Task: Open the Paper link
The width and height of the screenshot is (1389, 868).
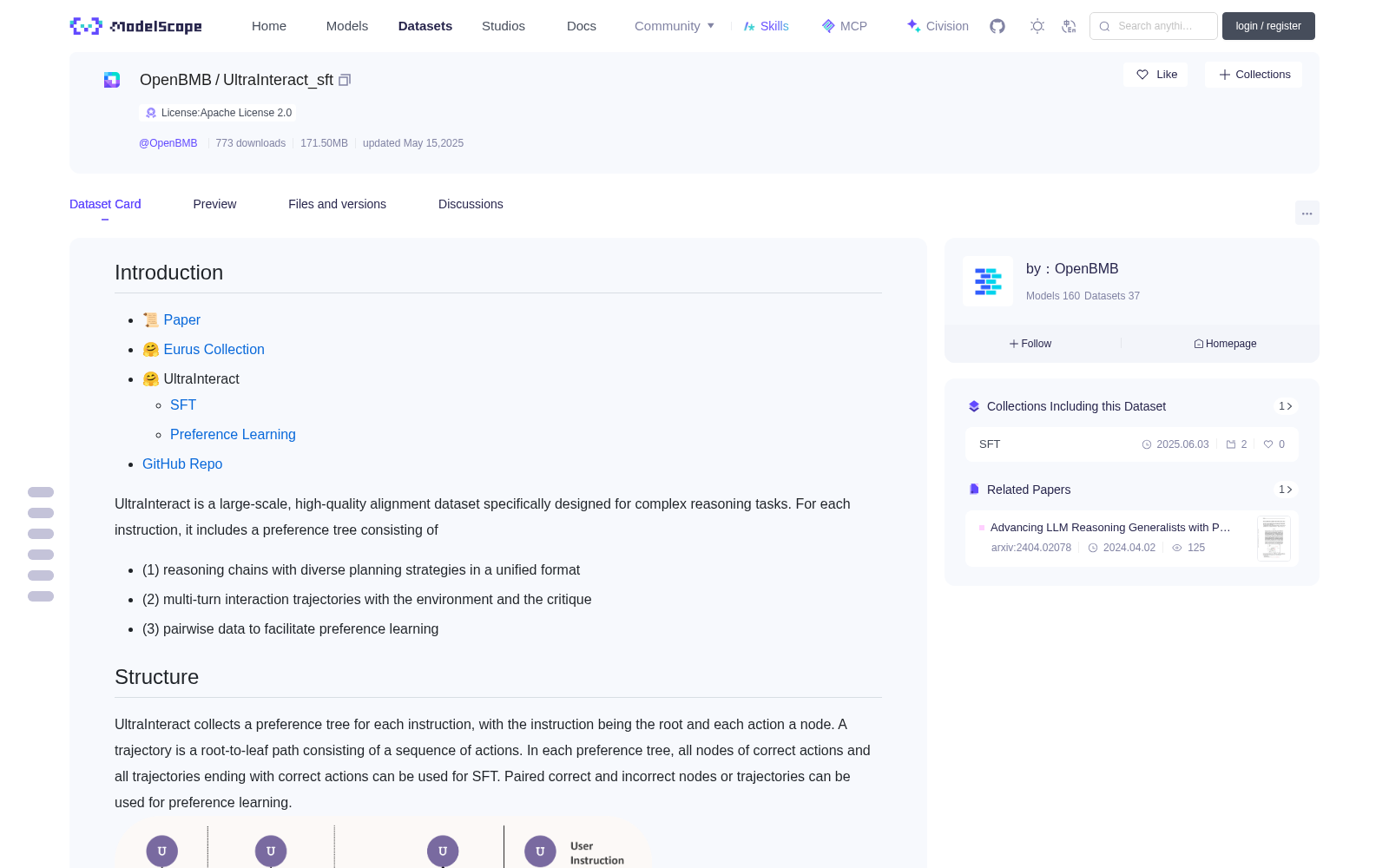Action: click(x=181, y=319)
